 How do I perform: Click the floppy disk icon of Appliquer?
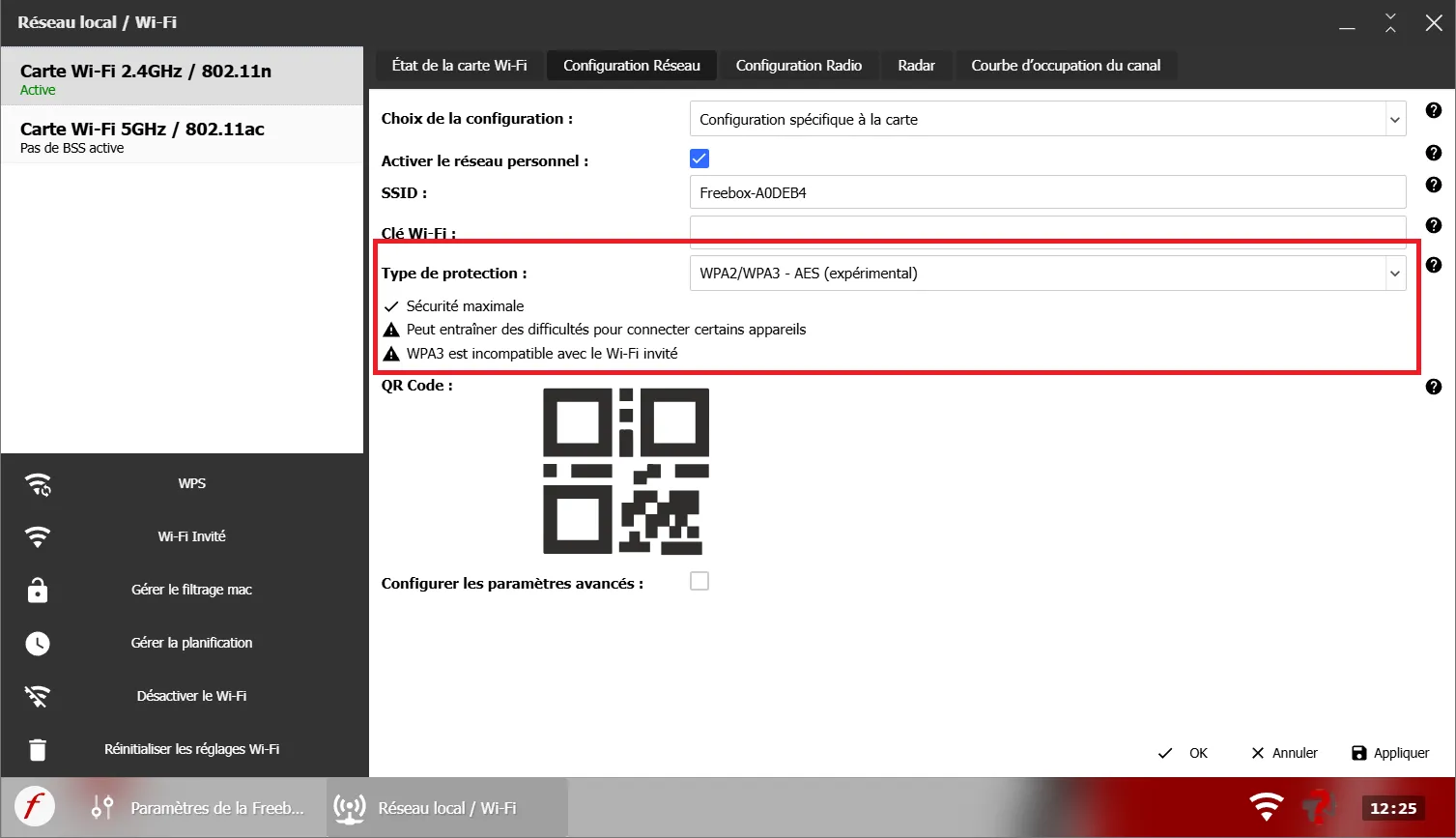pyautogui.click(x=1359, y=753)
